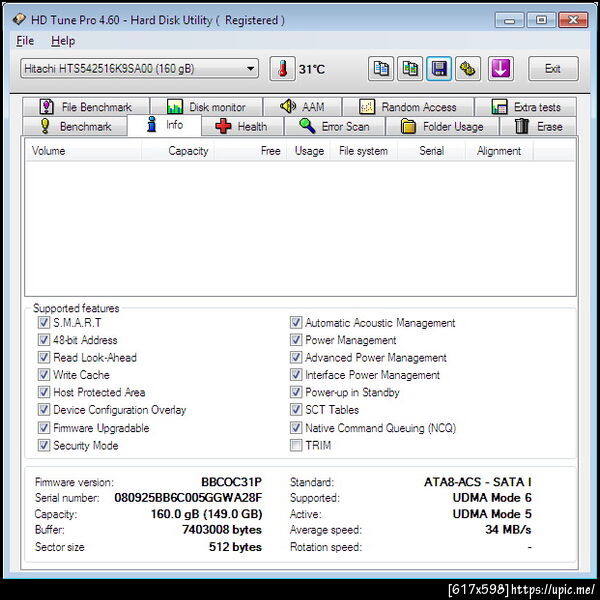This screenshot has width=600, height=600.
Task: Toggle the Native Command Queuing (NCQ) checkbox
Action: (296, 428)
